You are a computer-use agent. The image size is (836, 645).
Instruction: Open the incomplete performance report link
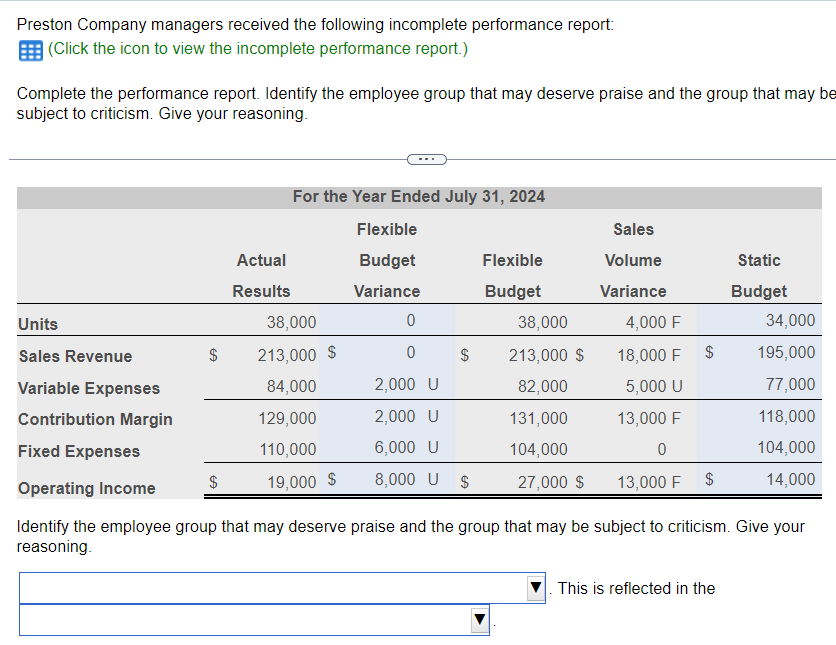click(x=258, y=49)
